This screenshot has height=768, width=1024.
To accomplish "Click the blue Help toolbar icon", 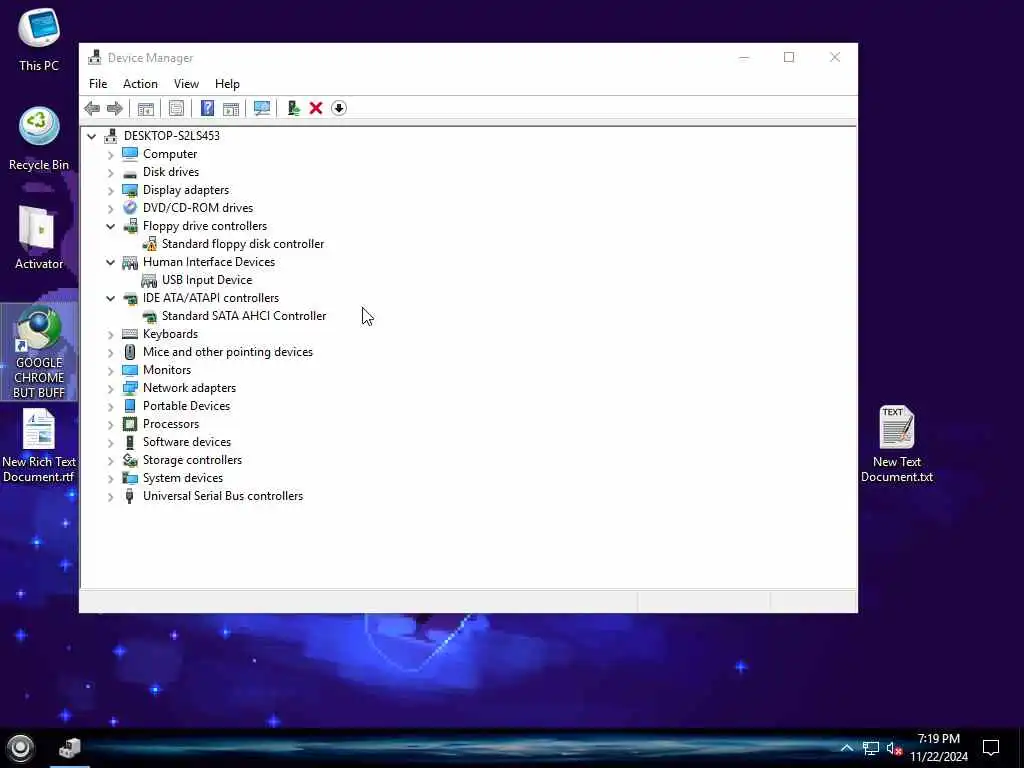I will click(x=207, y=108).
